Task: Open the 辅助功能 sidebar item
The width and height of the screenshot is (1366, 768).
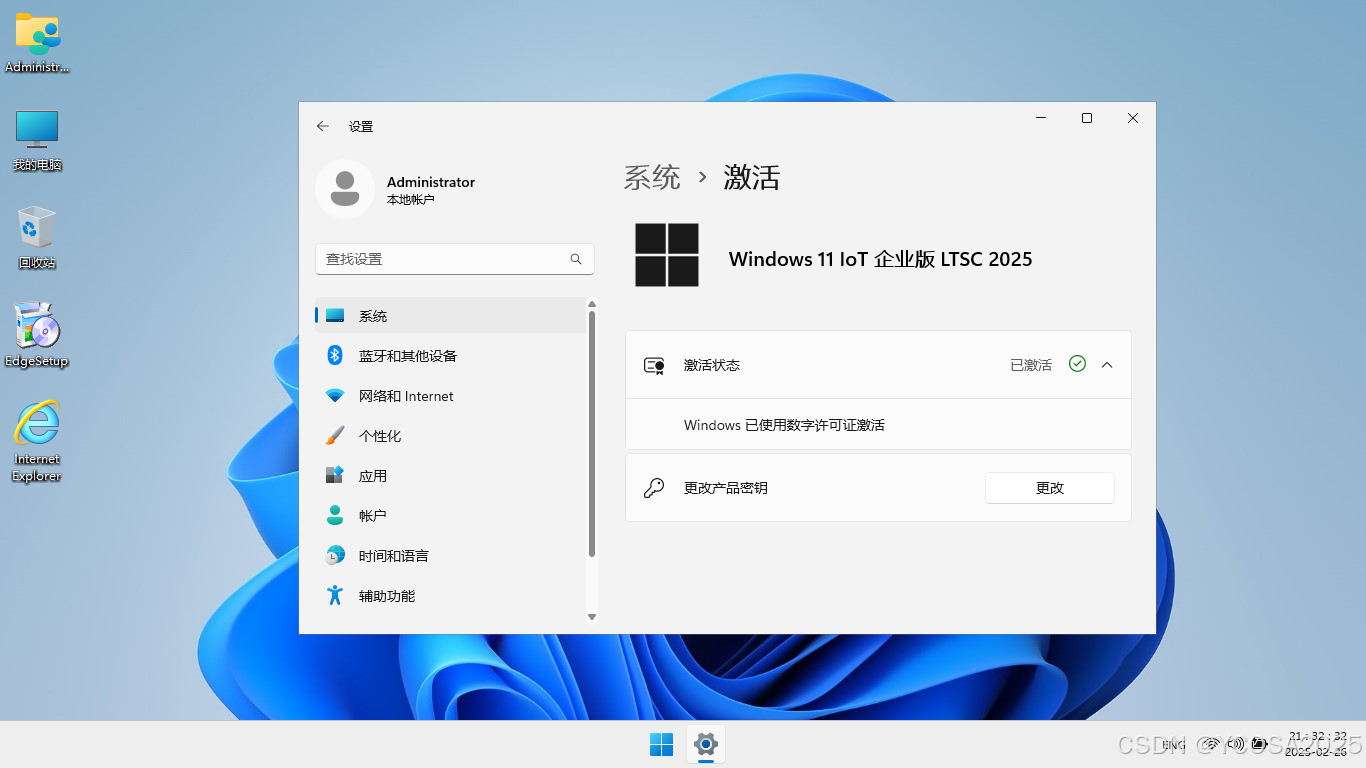Action: 450,595
